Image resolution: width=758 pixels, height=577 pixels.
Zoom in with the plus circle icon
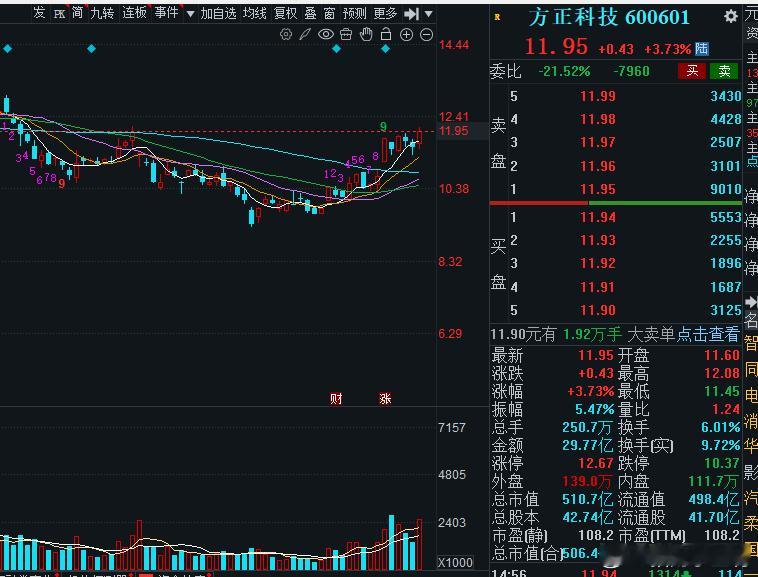[406, 34]
